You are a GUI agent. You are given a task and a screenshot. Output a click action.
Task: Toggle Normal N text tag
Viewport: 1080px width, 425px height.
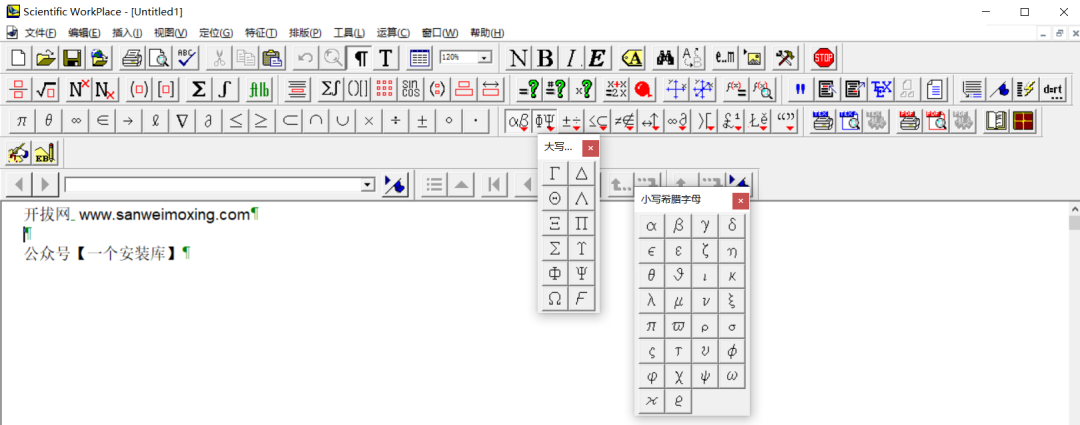pos(519,58)
